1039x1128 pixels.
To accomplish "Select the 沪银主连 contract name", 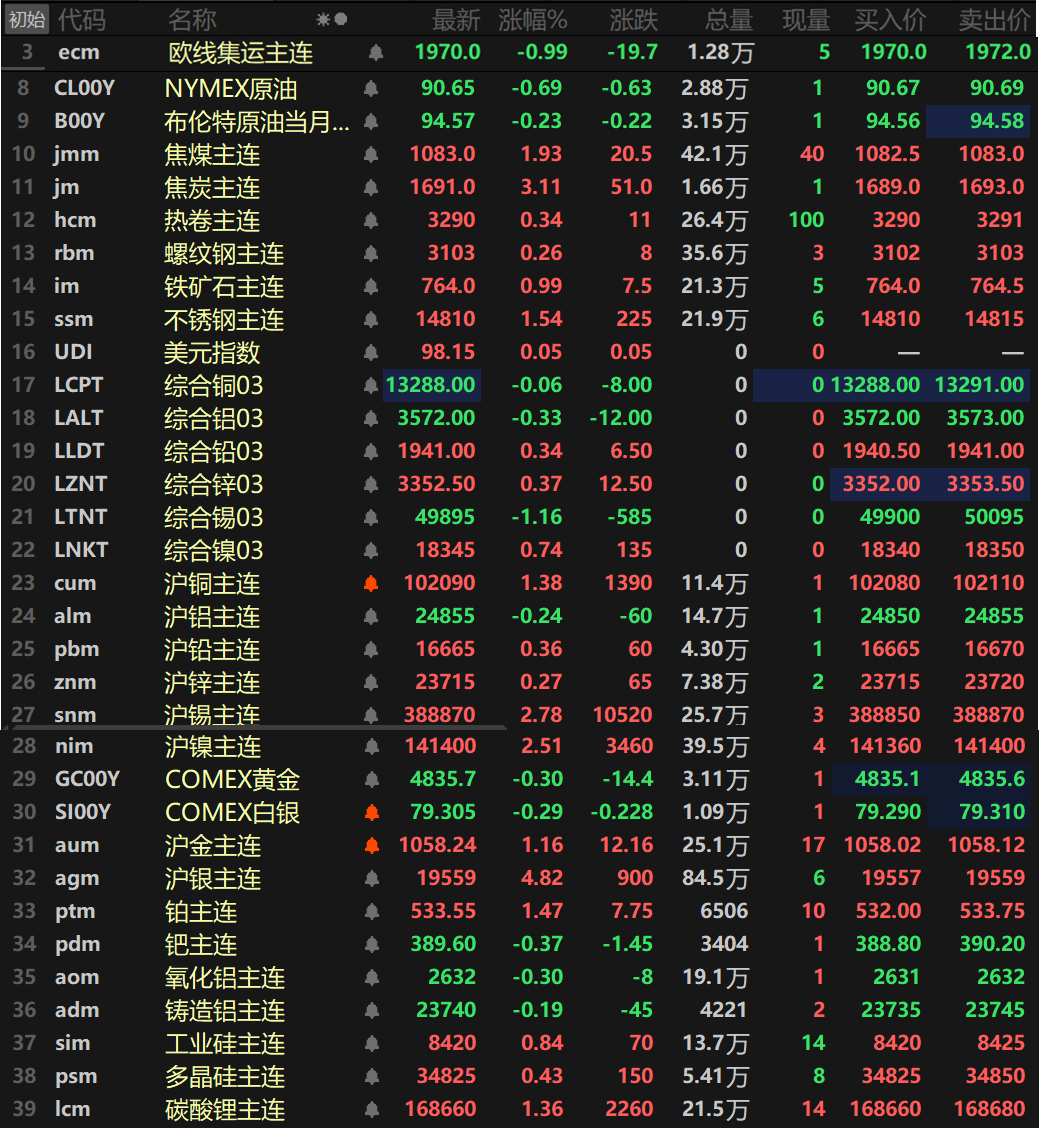I will tap(213, 879).
